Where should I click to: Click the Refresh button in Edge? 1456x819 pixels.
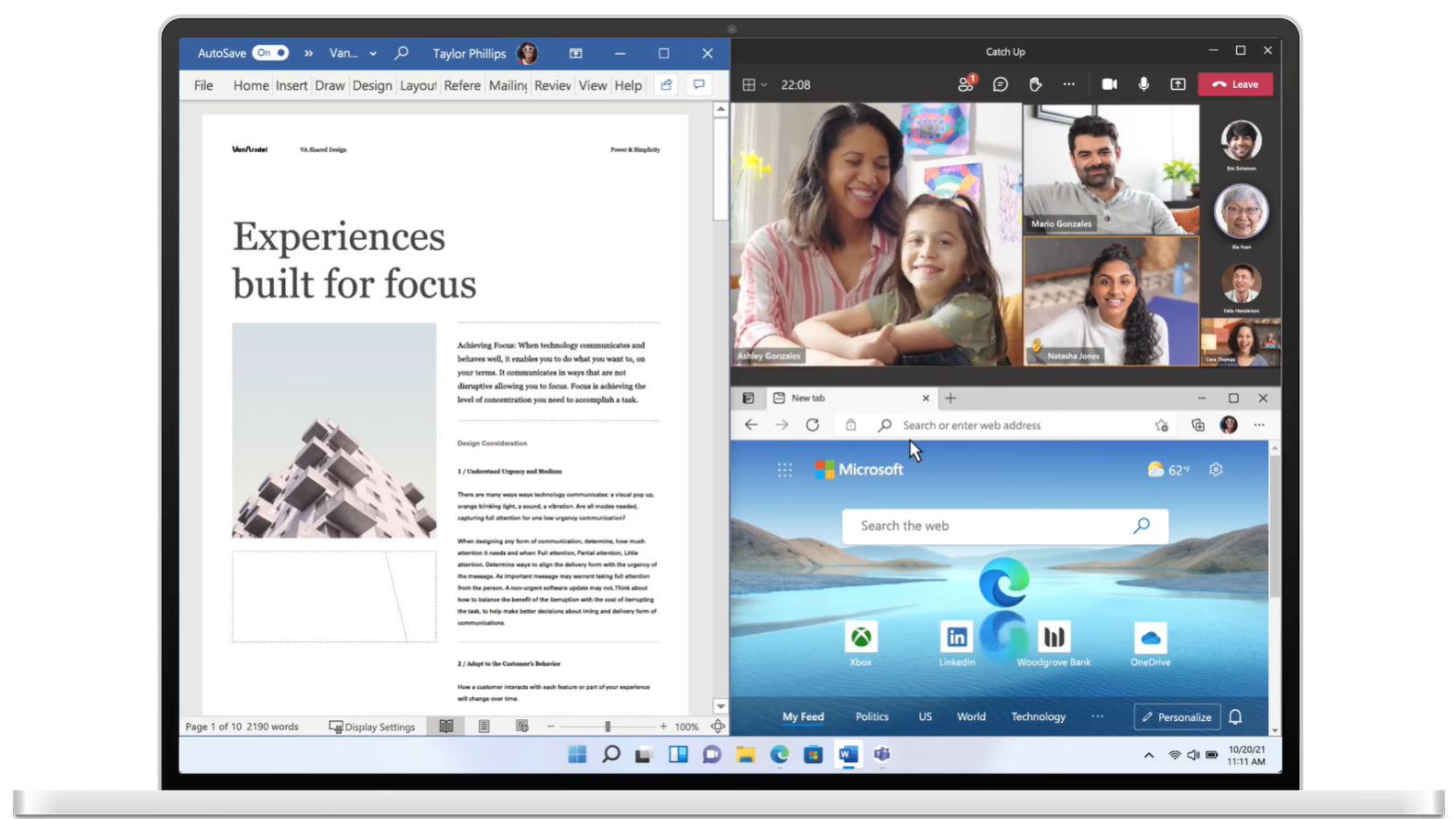tap(813, 425)
